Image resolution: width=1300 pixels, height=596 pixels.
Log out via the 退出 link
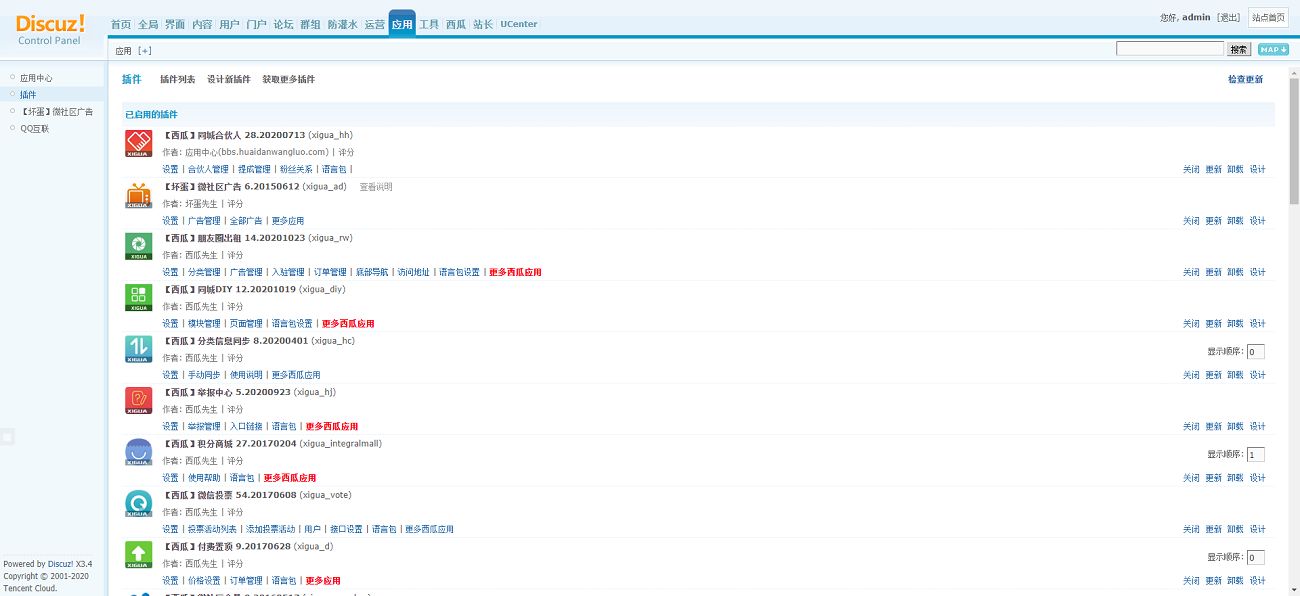click(1228, 17)
